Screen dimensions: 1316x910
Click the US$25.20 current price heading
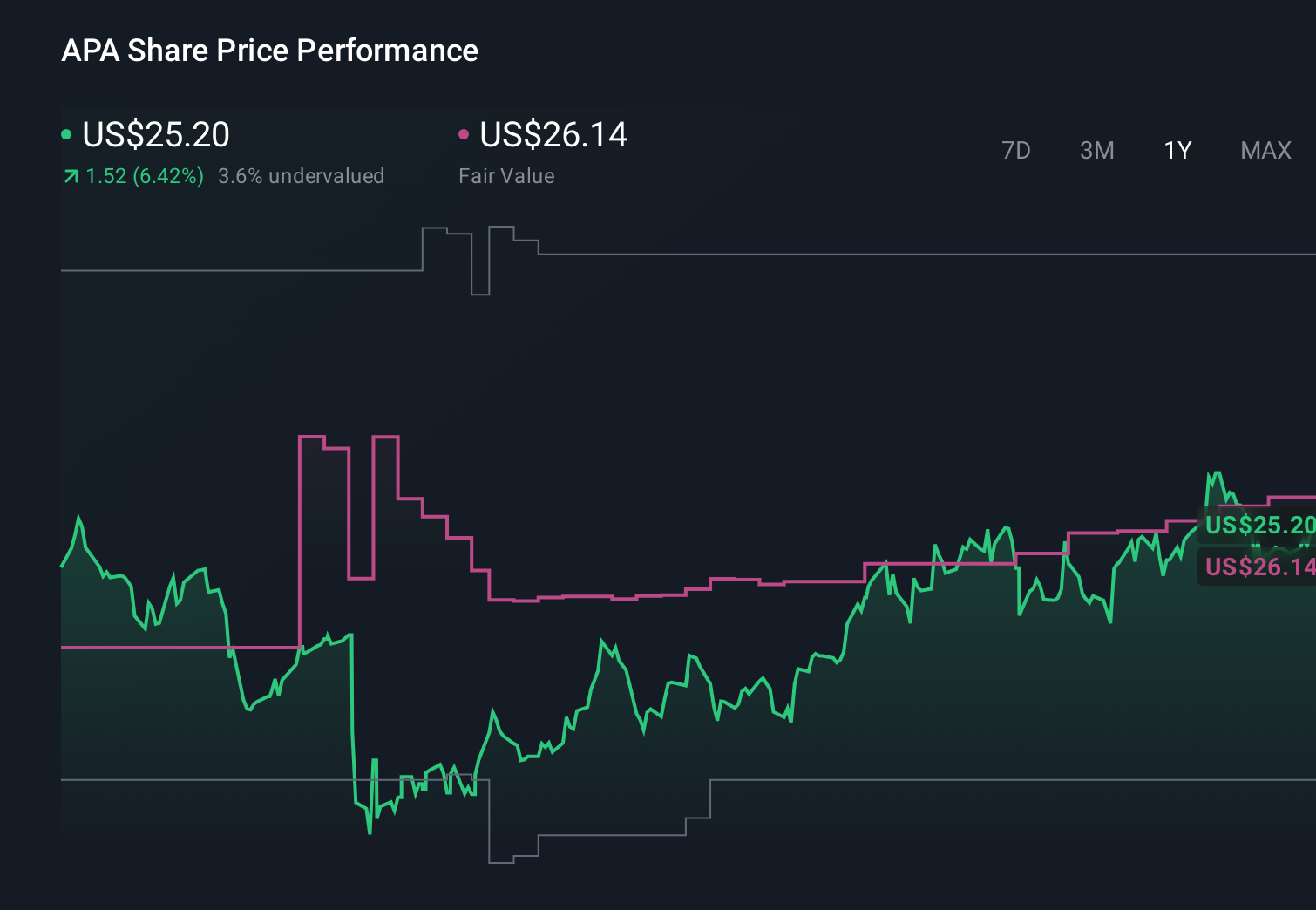point(155,135)
